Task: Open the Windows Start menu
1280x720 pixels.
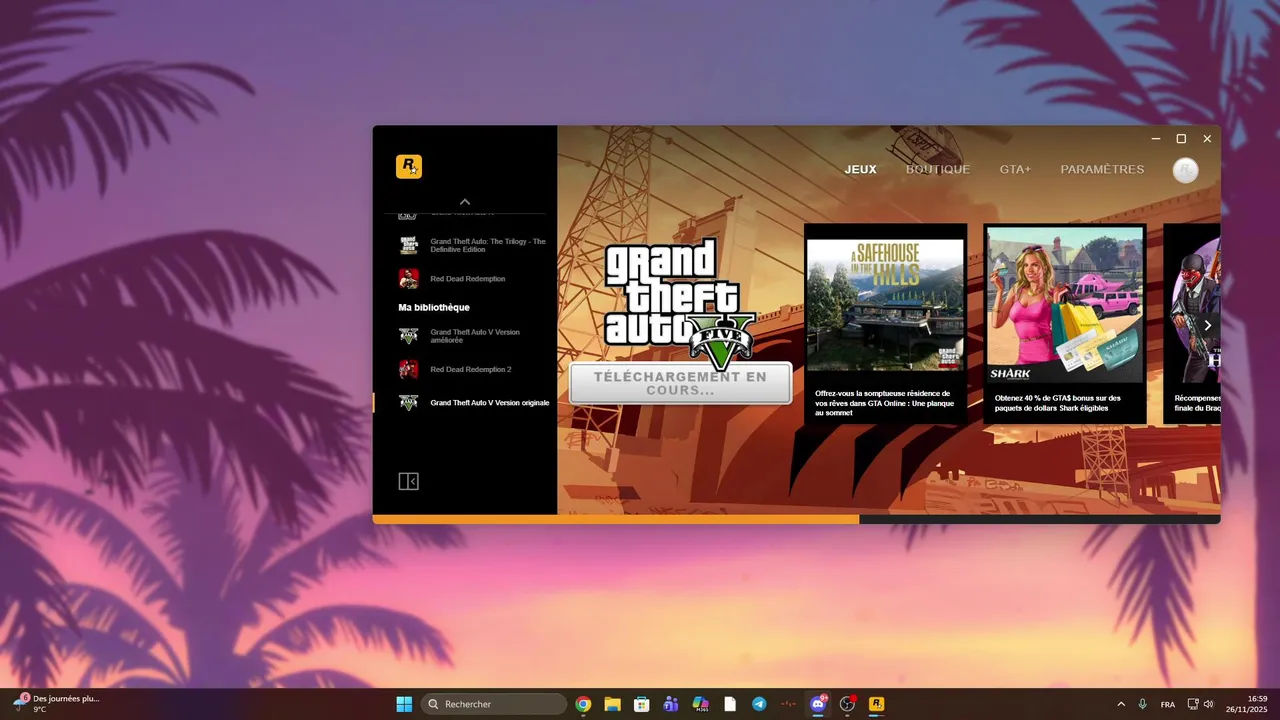Action: coord(404,704)
